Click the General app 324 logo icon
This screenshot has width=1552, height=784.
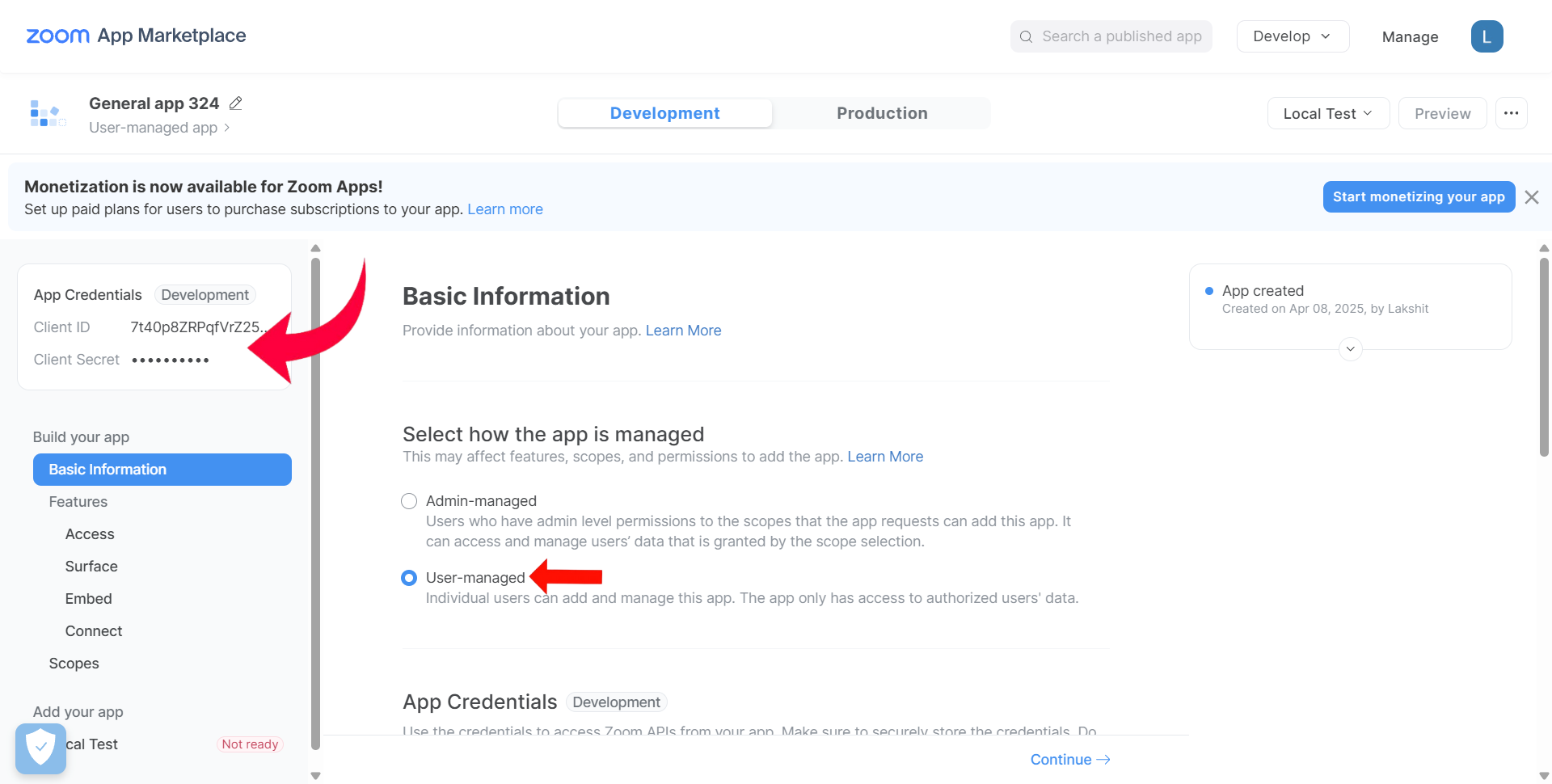(x=48, y=113)
